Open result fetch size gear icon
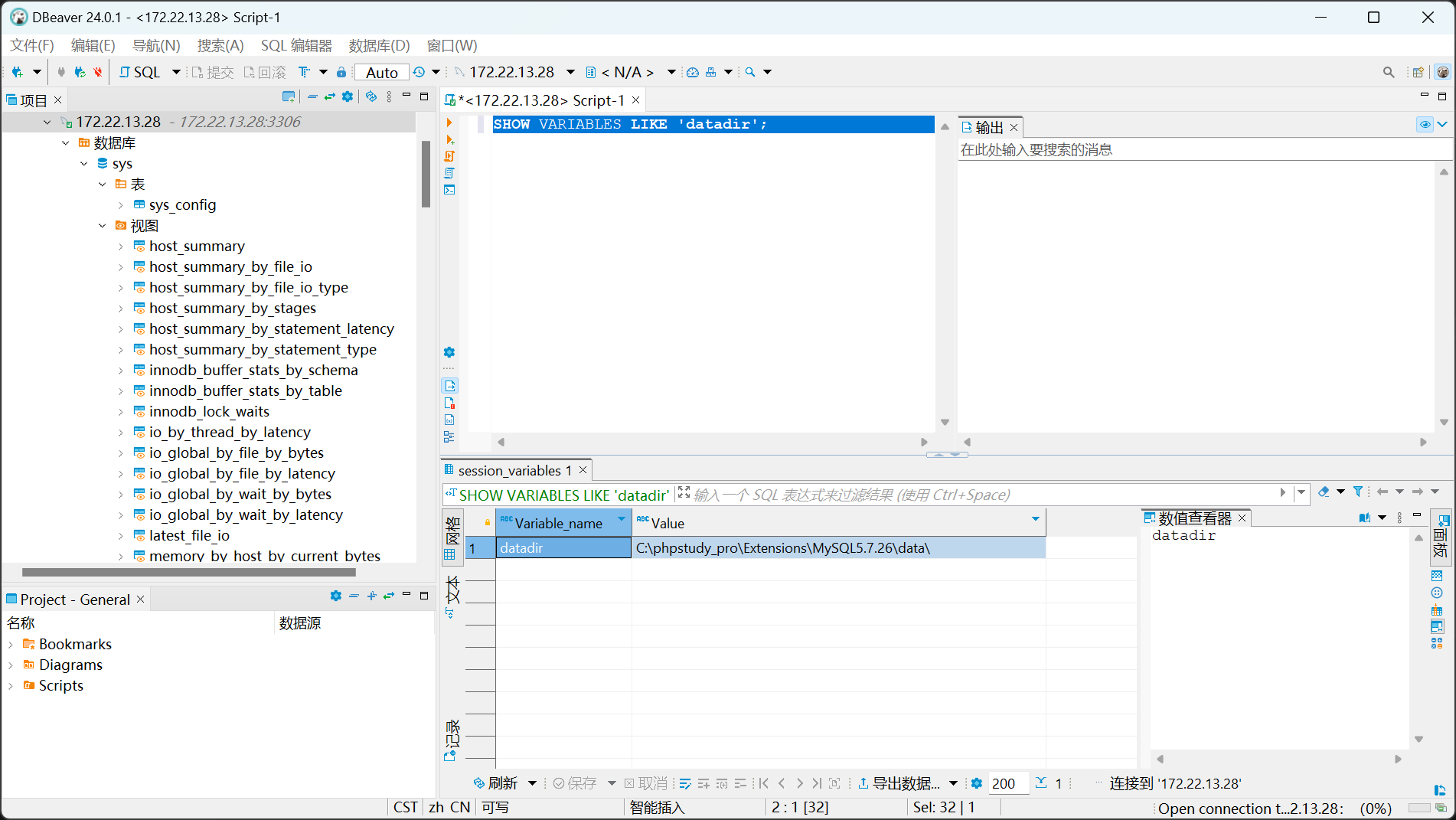 (x=976, y=783)
